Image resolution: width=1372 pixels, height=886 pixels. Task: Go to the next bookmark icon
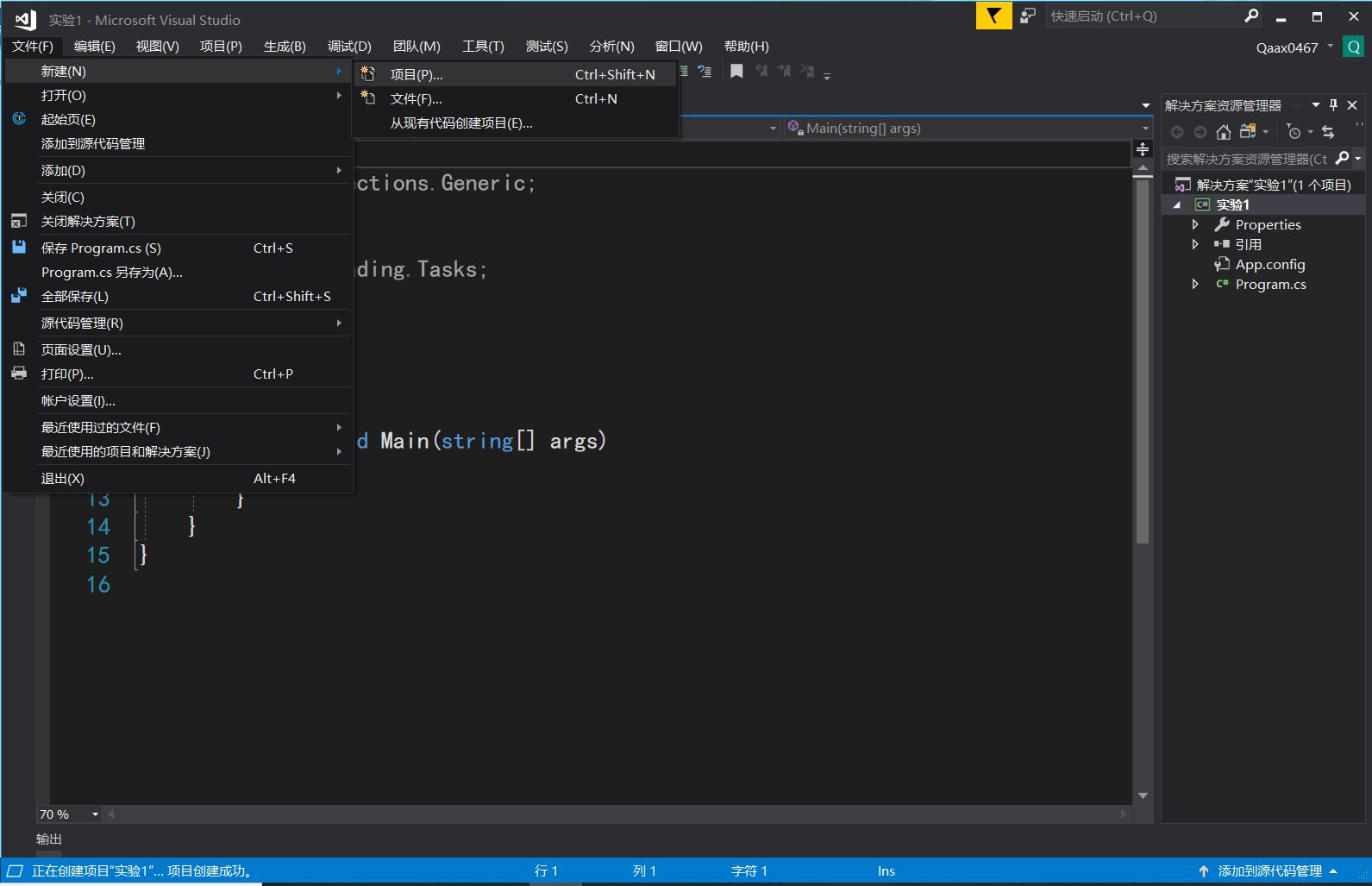pyautogui.click(x=784, y=72)
